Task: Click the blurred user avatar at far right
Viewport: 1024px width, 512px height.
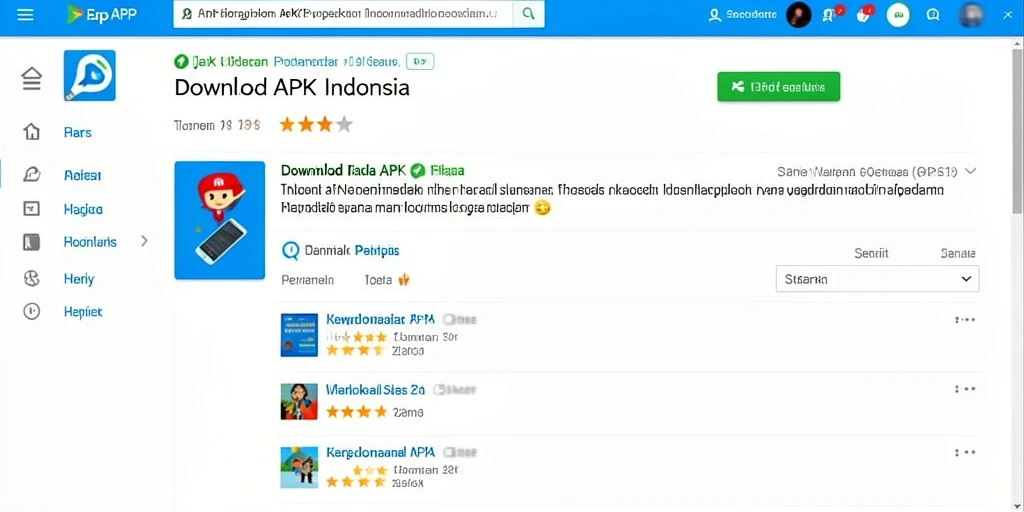Action: pyautogui.click(x=971, y=14)
